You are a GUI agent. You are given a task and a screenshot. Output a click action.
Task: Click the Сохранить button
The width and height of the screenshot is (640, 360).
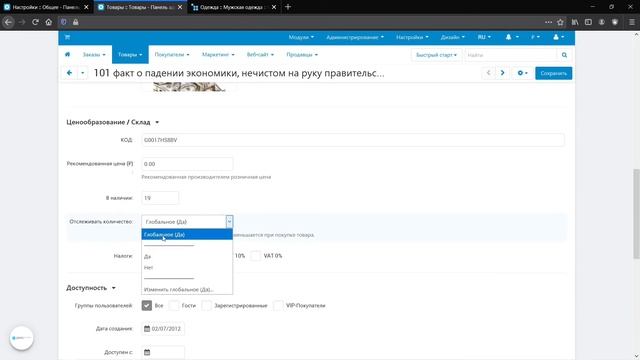(x=553, y=73)
